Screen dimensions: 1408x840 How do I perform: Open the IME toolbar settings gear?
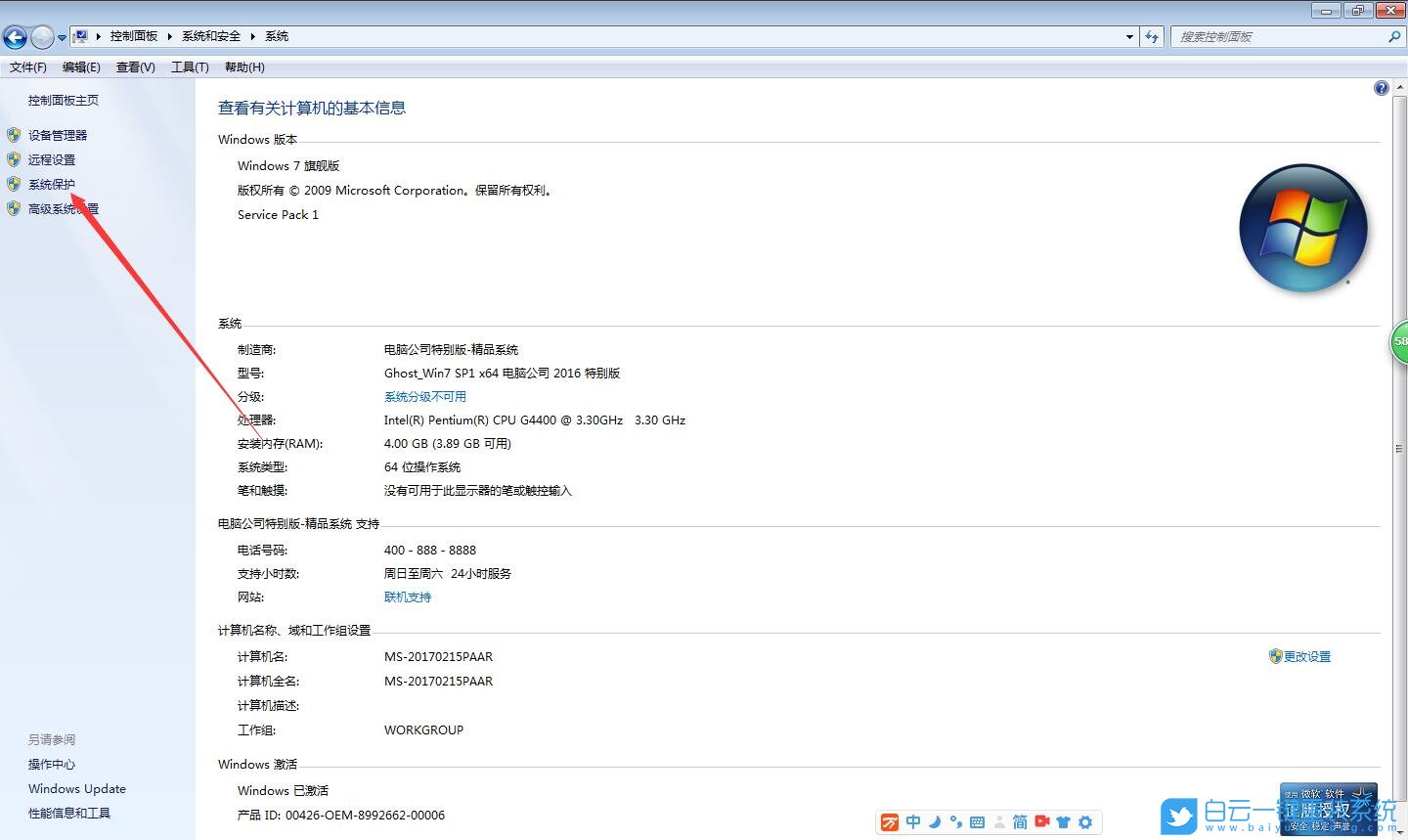tap(1084, 822)
